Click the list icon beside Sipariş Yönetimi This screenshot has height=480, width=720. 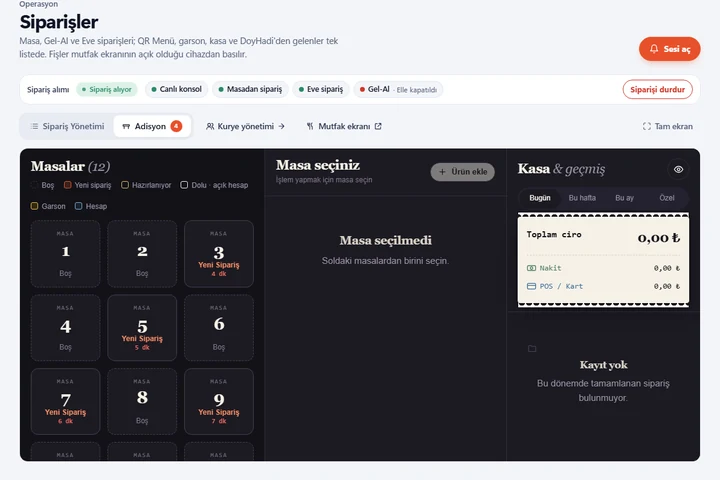click(x=34, y=126)
